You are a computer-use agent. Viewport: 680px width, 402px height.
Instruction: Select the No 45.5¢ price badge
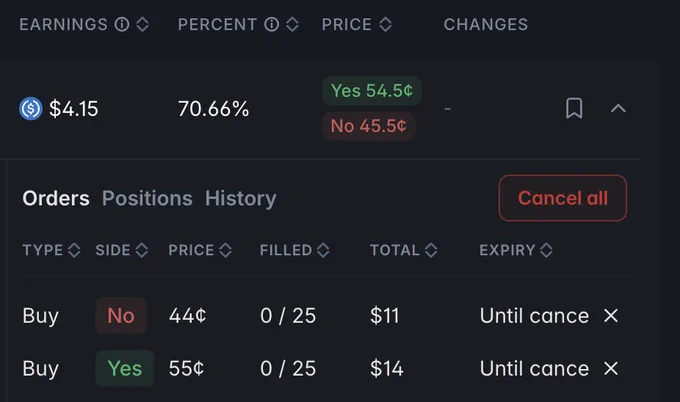click(369, 126)
